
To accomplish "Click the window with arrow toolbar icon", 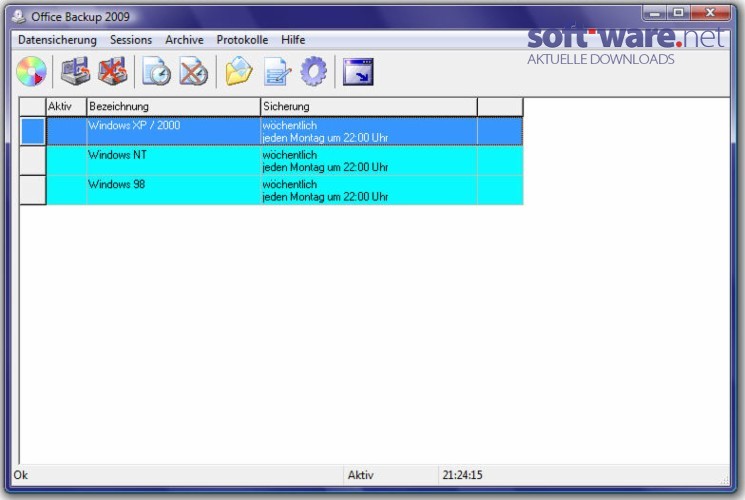I will coord(358,72).
